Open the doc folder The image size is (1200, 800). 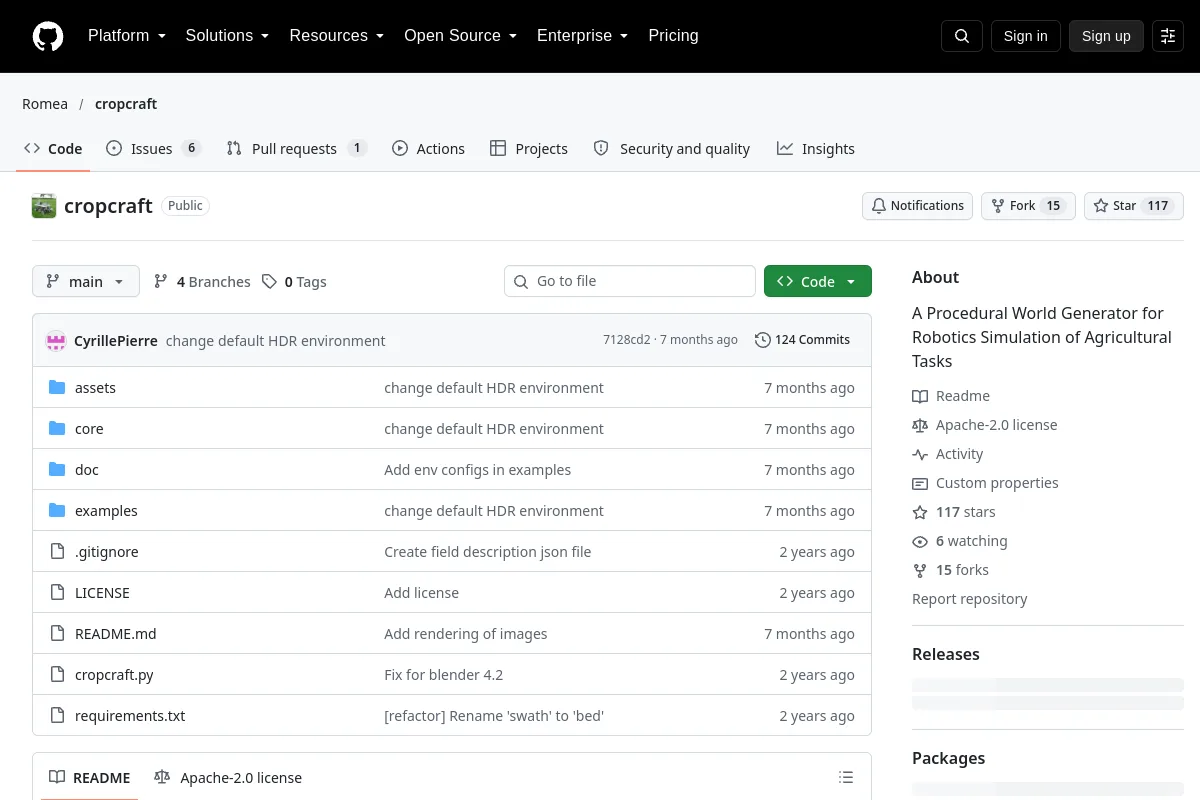click(87, 470)
